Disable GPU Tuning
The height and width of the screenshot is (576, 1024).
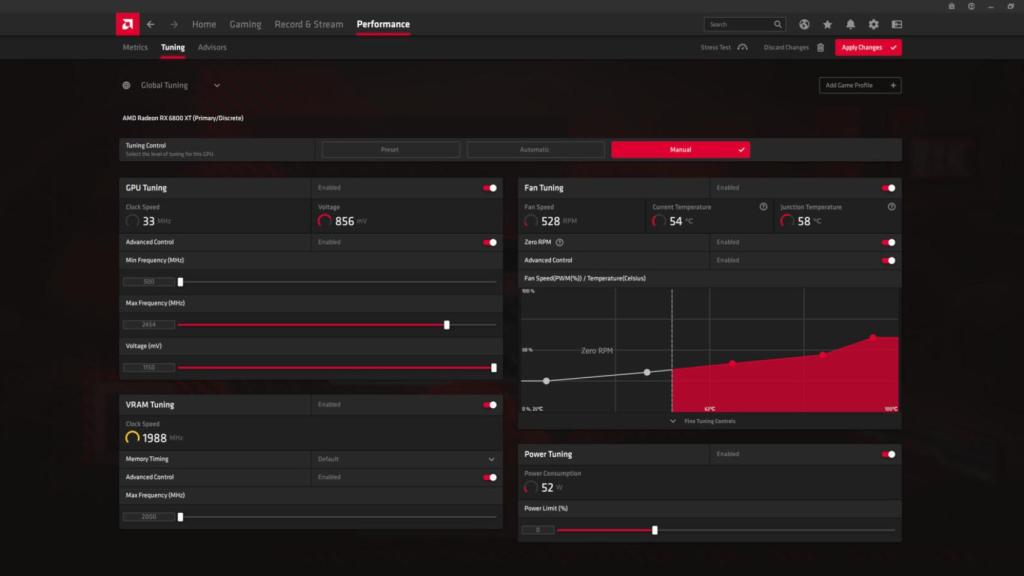(489, 187)
